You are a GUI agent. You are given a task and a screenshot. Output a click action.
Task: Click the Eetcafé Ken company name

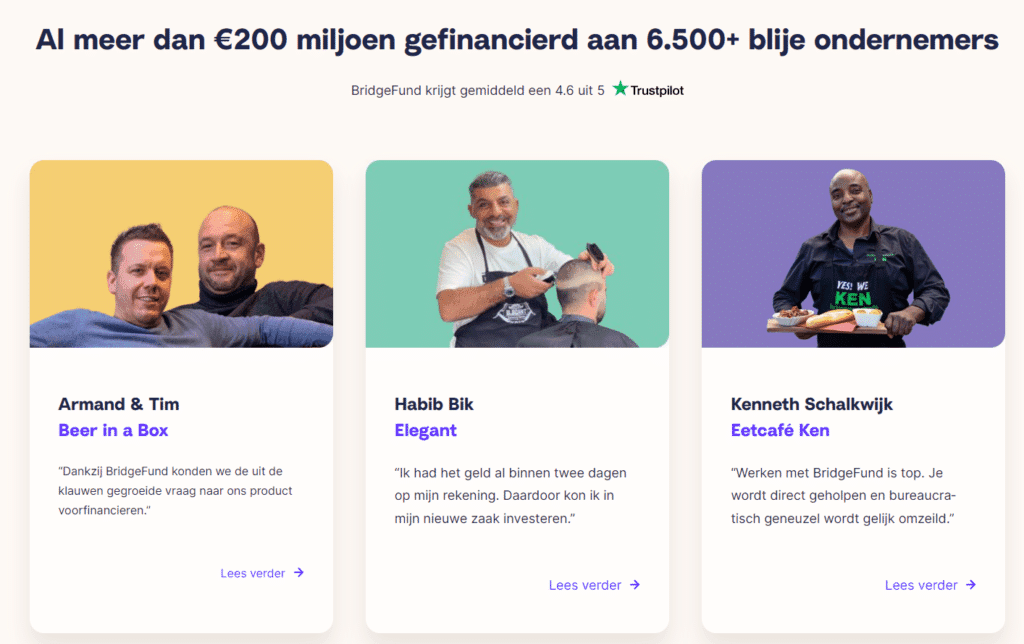[780, 430]
